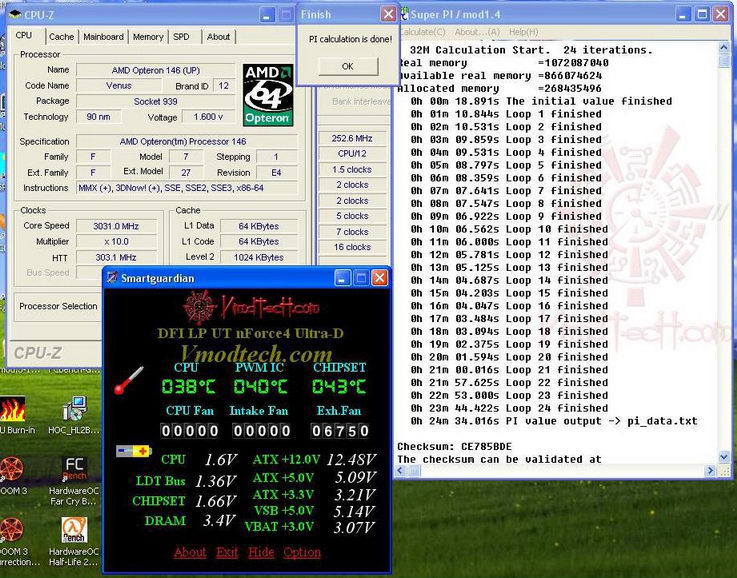Click the 1.5 clocks latency value
This screenshot has height=578, width=737.
point(352,169)
